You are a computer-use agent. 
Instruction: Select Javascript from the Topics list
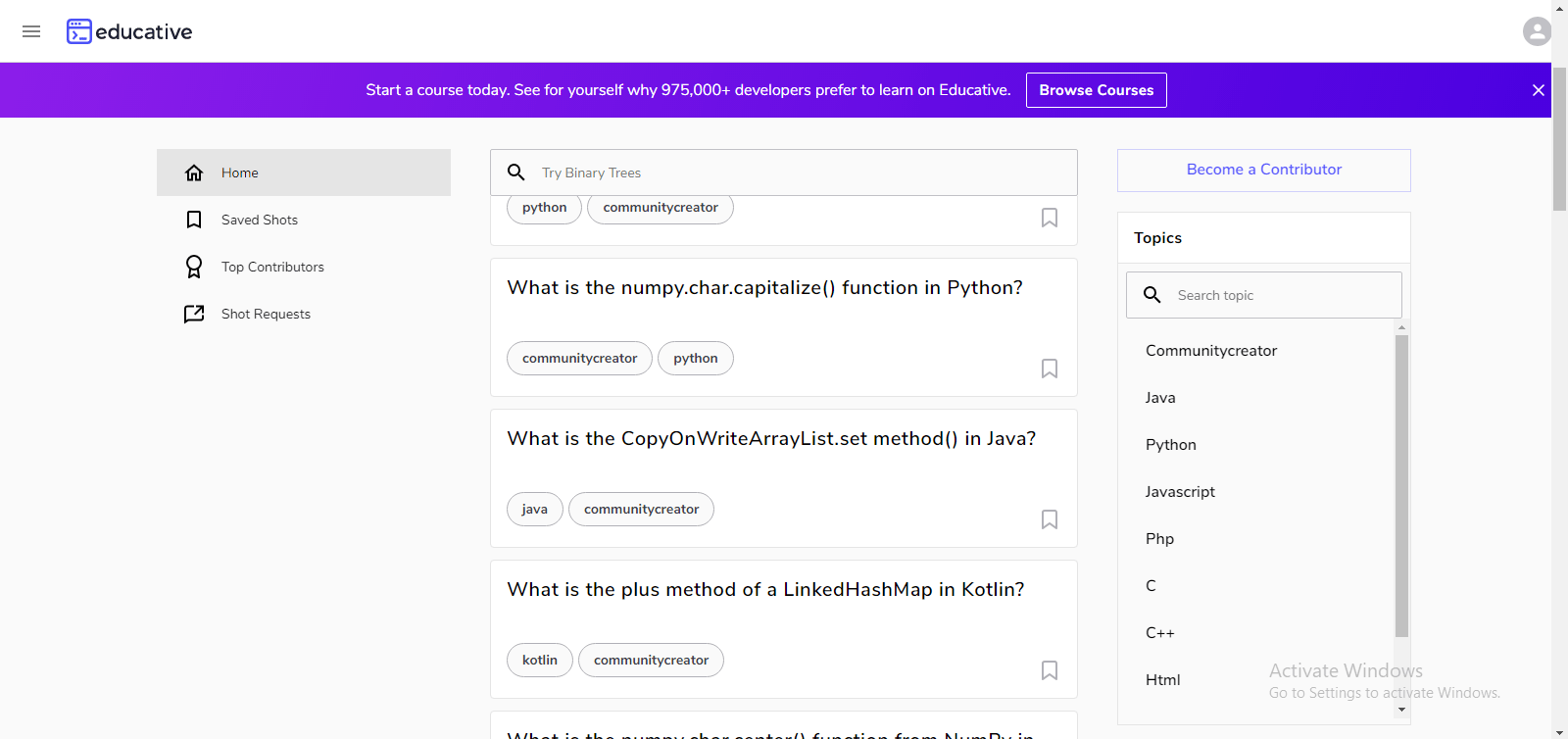tap(1180, 492)
